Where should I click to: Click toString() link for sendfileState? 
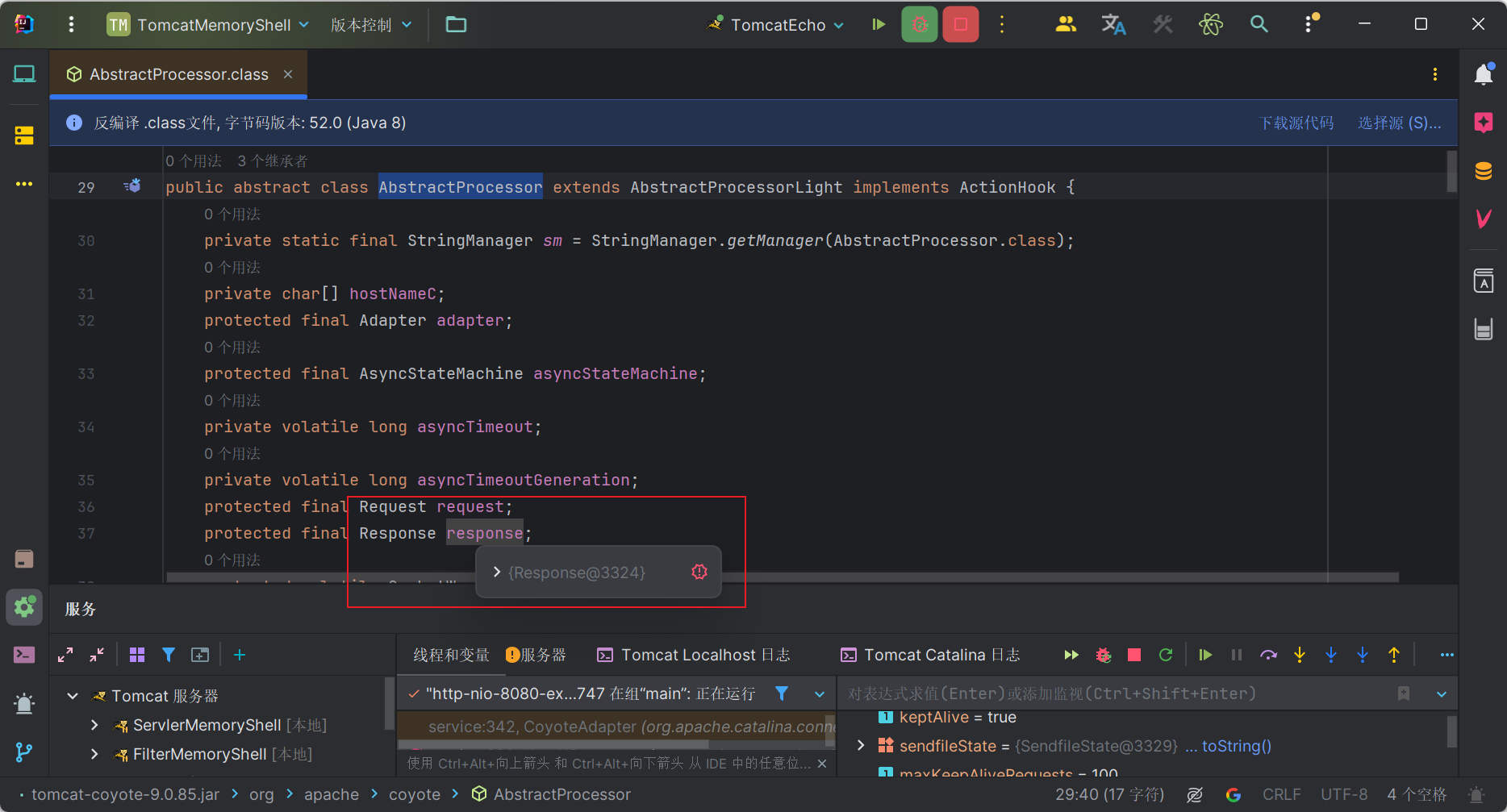click(1236, 746)
